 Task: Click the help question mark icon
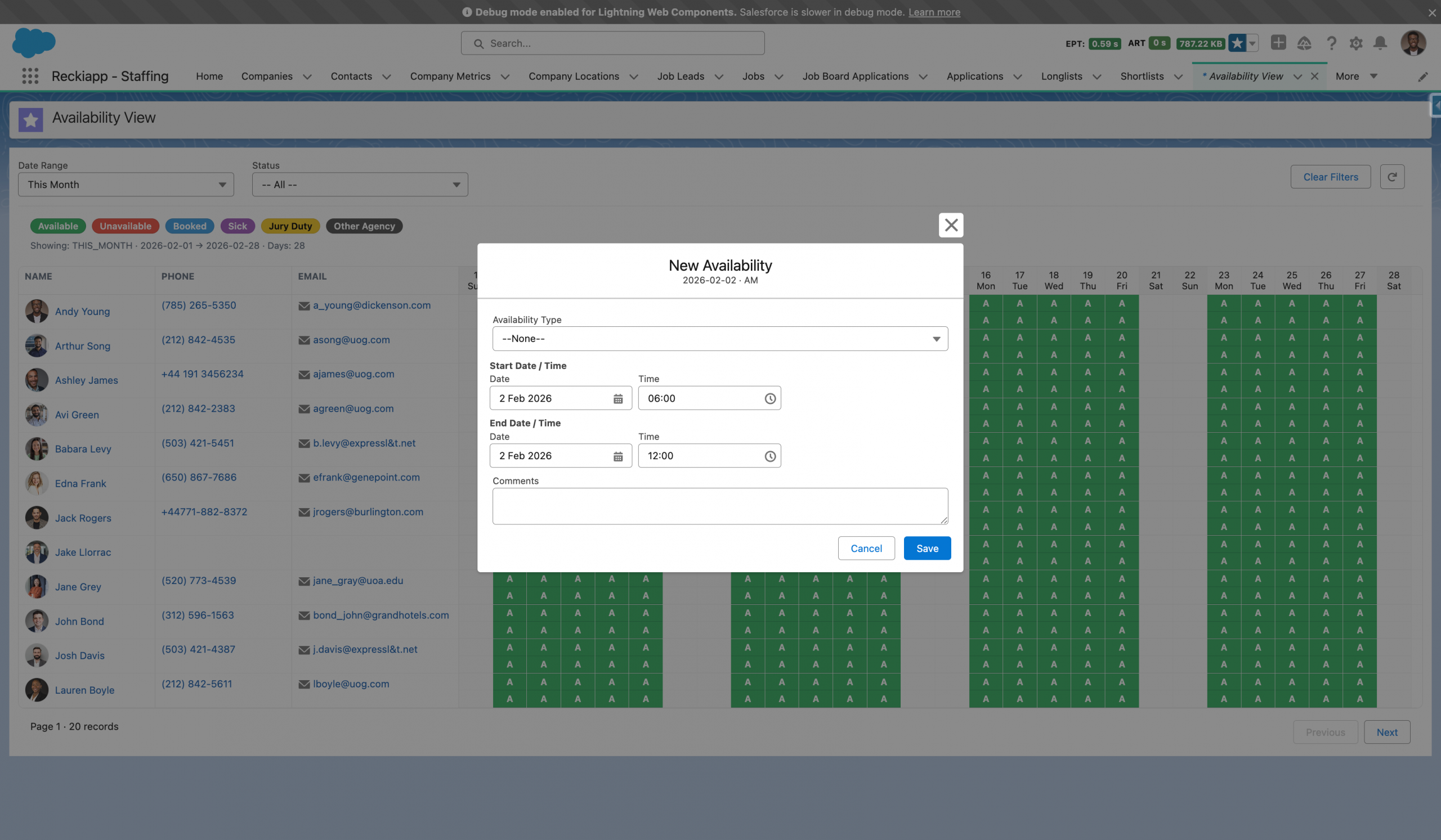click(1331, 43)
